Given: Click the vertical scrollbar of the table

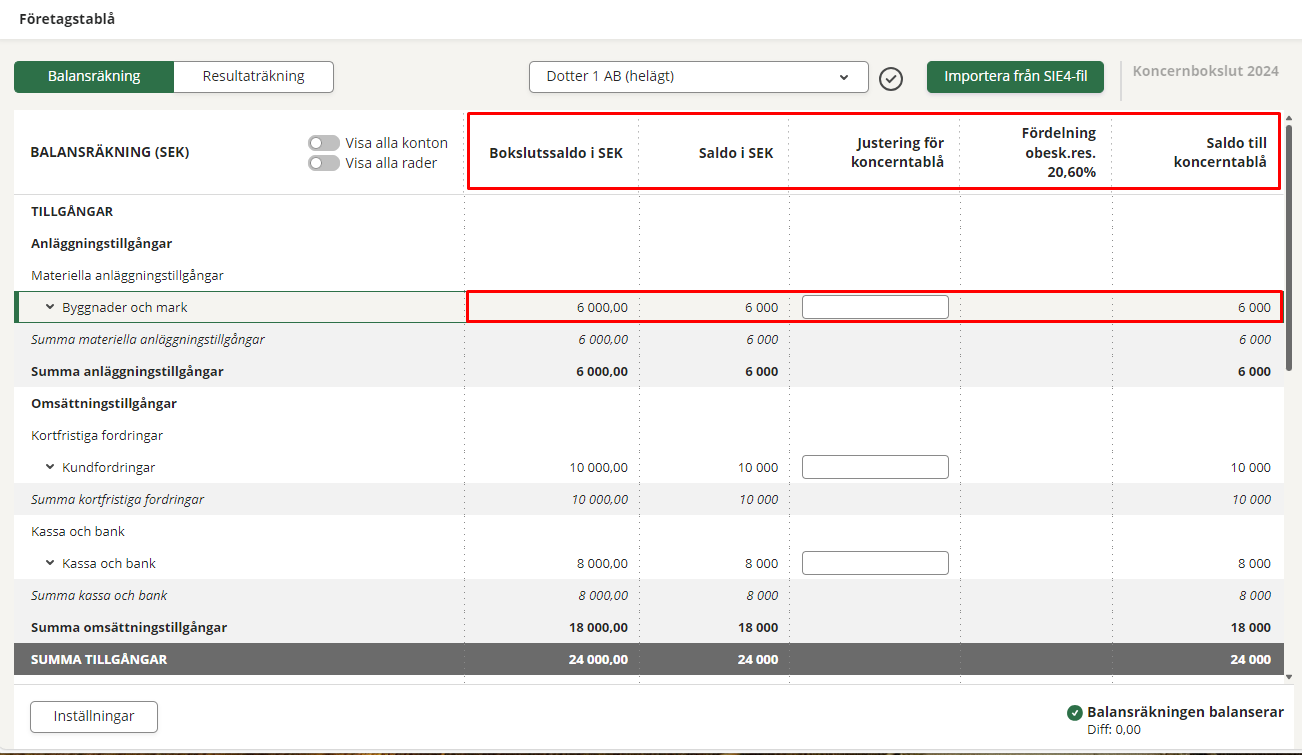Looking at the screenshot, I should [x=1290, y=250].
